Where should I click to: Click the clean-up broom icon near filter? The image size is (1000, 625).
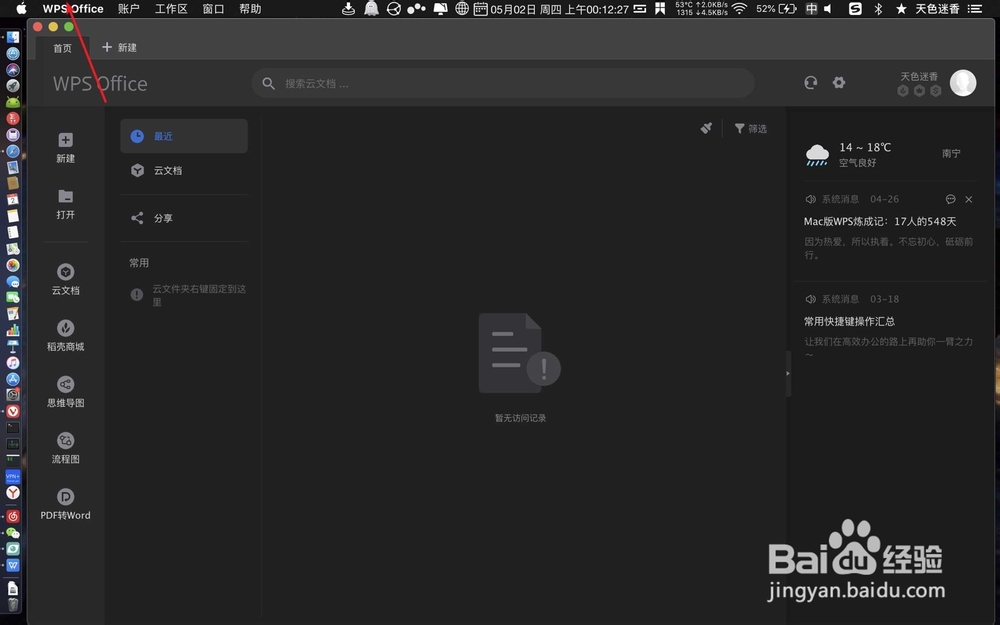pos(706,128)
